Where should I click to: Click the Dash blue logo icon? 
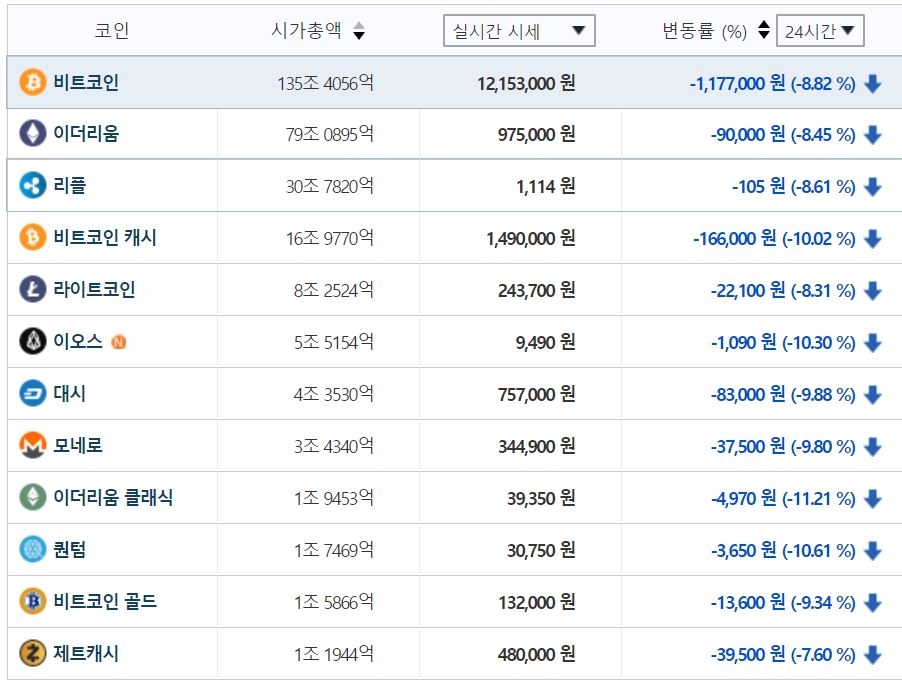pos(33,394)
